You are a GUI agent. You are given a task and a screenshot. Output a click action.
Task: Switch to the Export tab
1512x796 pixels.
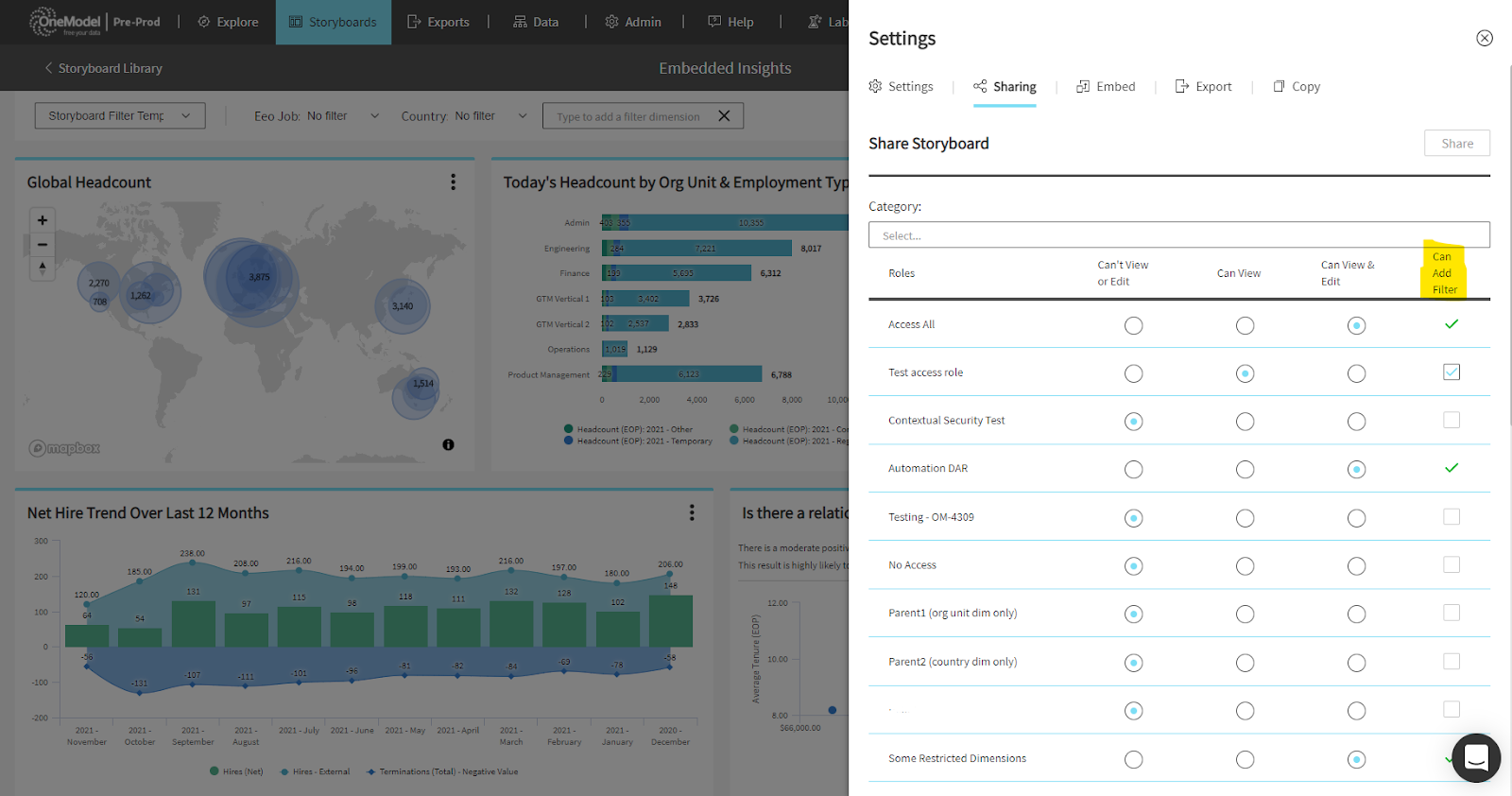(1203, 87)
